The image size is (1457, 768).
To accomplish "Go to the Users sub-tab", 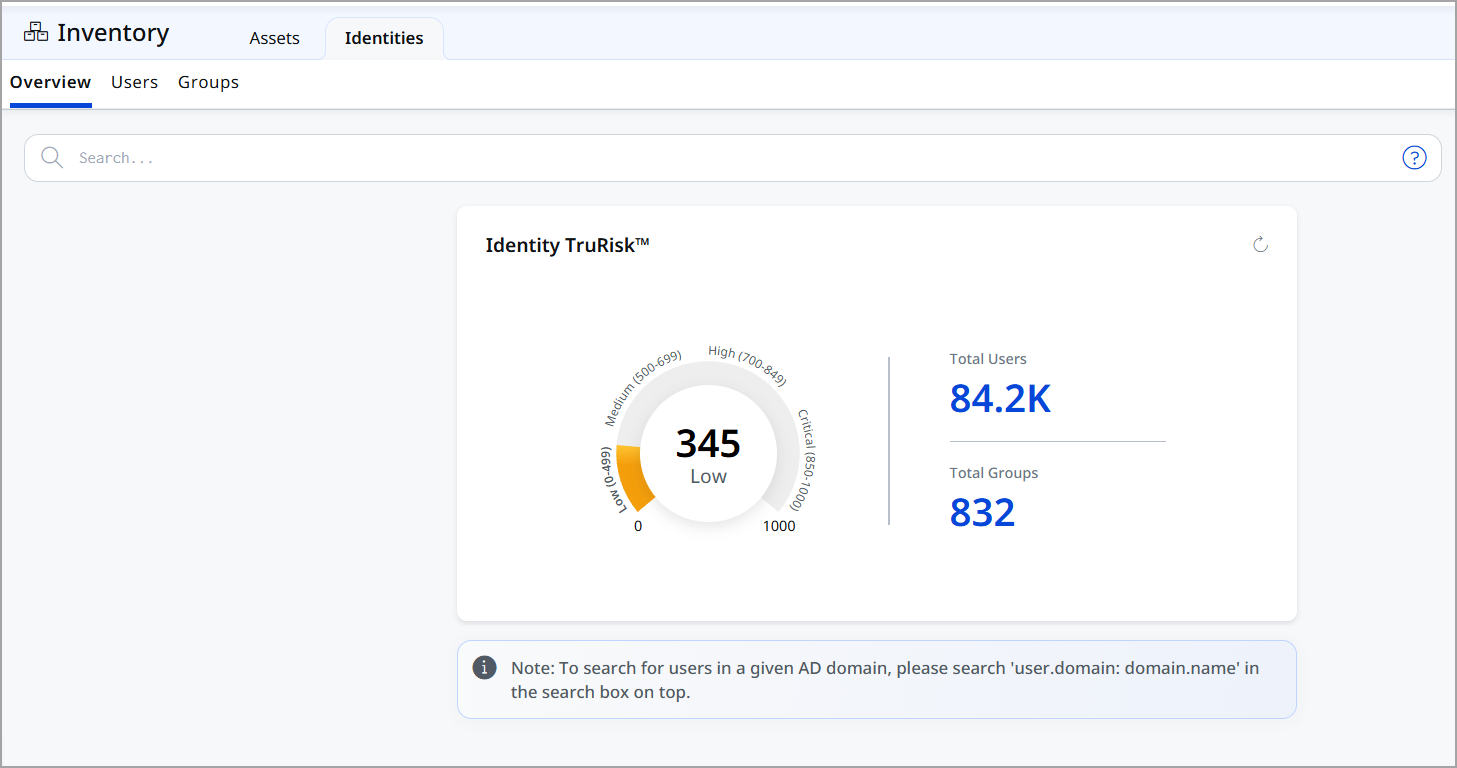I will [x=134, y=82].
